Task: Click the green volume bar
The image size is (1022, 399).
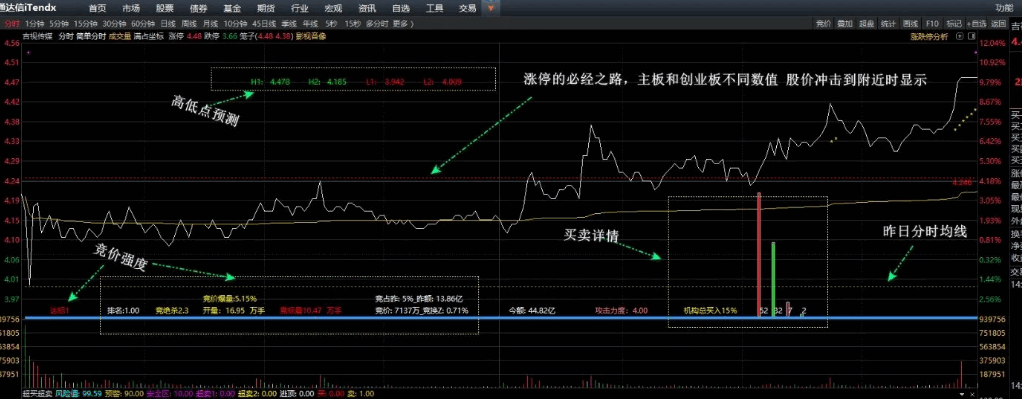Action: pyautogui.click(x=773, y=279)
